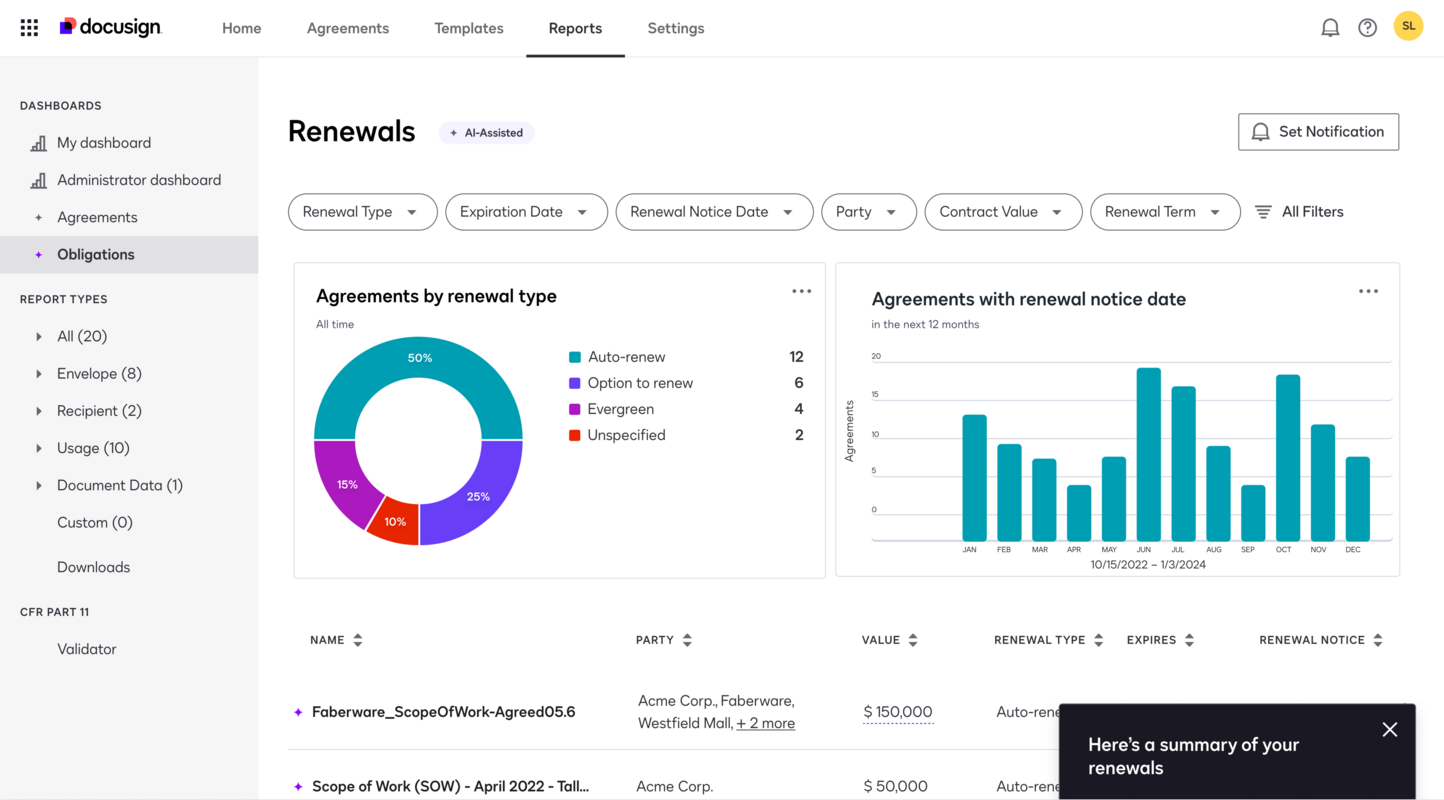Screen dimensions: 1444x800
Task: Open the Renewal Type filter dropdown
Action: 362,211
